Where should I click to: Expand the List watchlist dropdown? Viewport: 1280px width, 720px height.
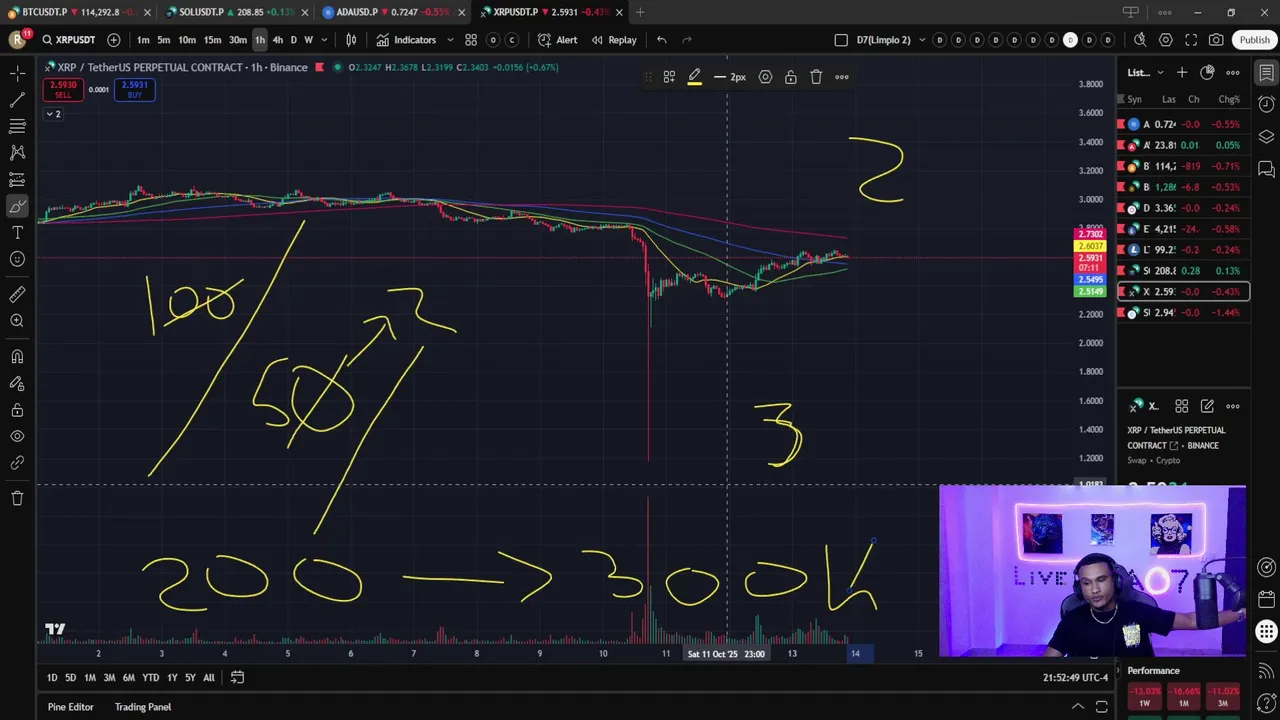click(1146, 72)
